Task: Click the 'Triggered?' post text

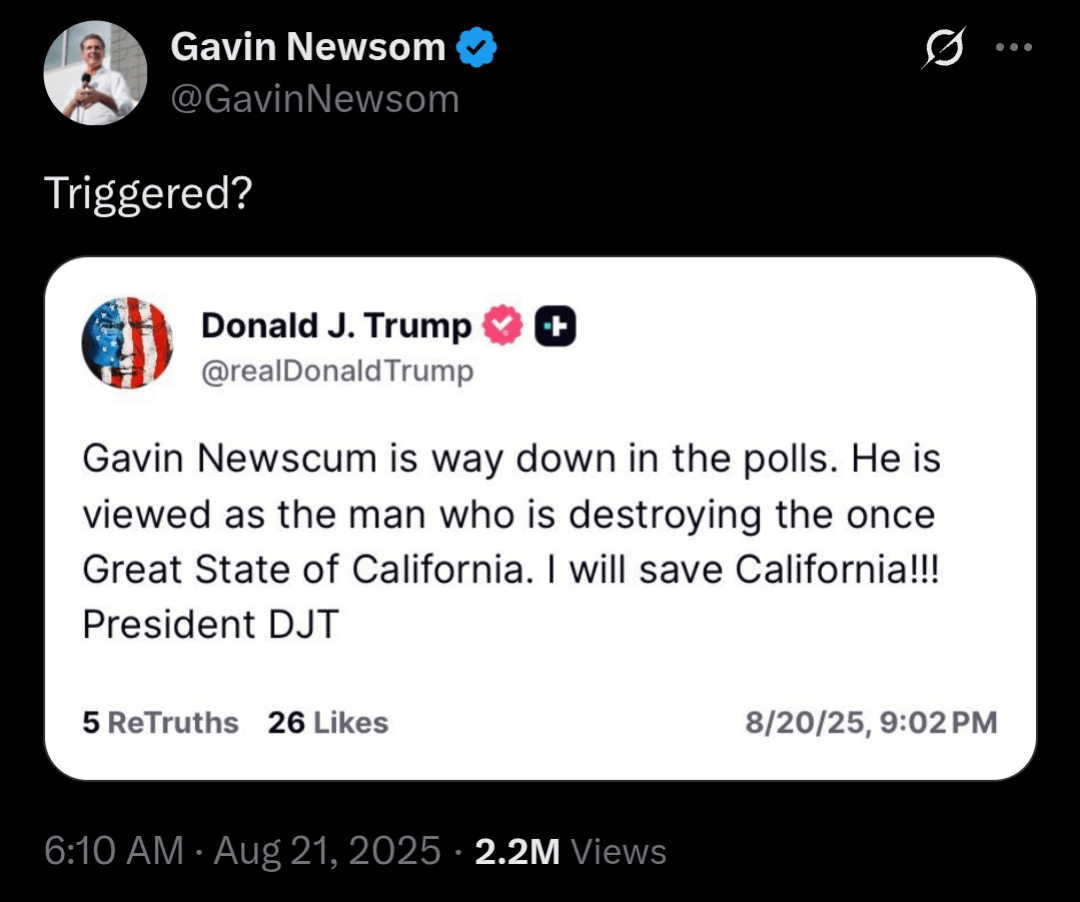Action: (x=149, y=193)
